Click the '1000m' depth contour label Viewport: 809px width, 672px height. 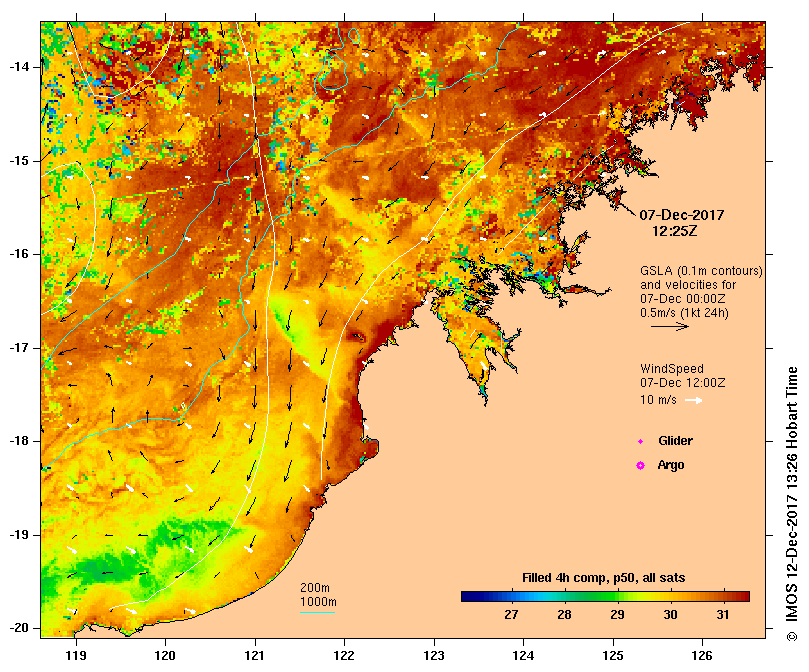click(x=318, y=602)
